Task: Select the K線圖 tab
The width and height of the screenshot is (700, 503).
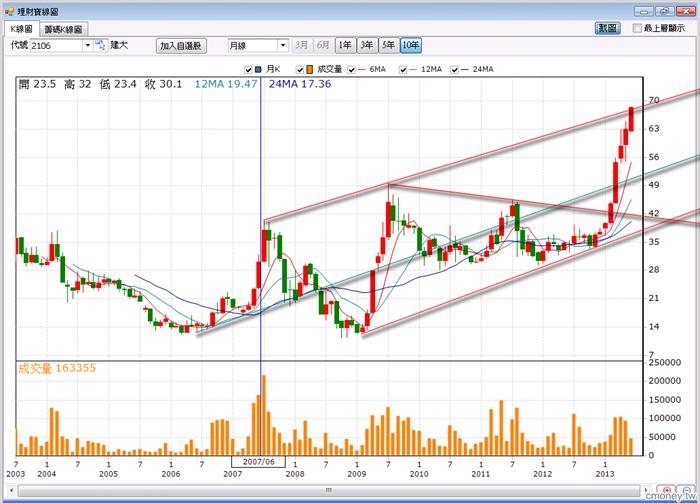Action: pyautogui.click(x=22, y=29)
